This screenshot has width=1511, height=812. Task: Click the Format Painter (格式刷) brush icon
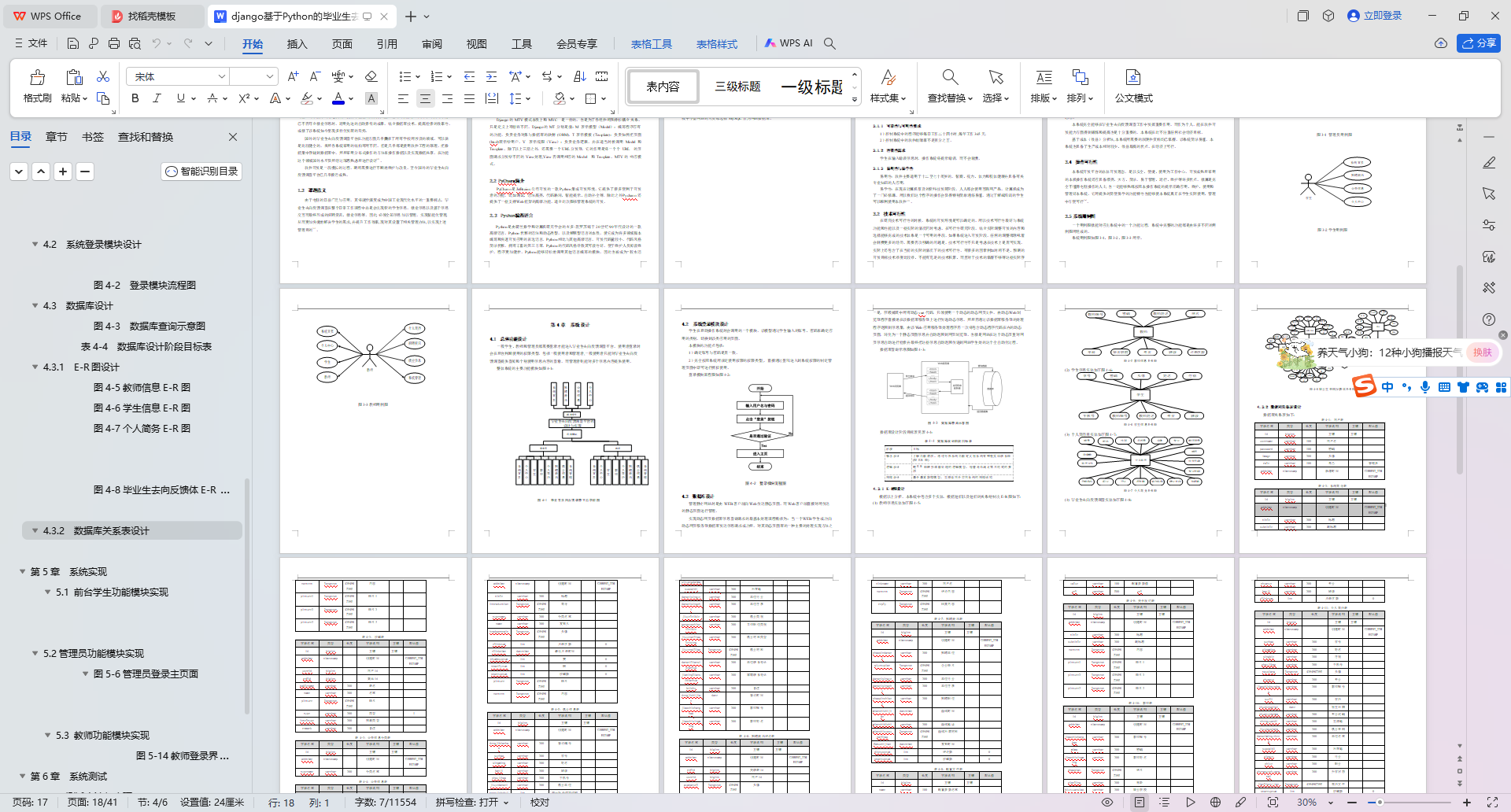37,77
